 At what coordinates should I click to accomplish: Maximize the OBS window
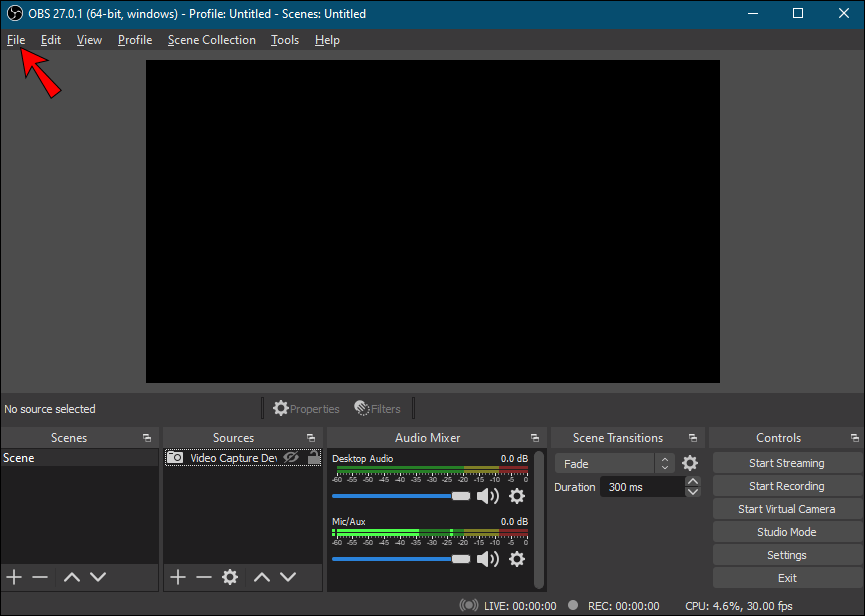tap(798, 13)
